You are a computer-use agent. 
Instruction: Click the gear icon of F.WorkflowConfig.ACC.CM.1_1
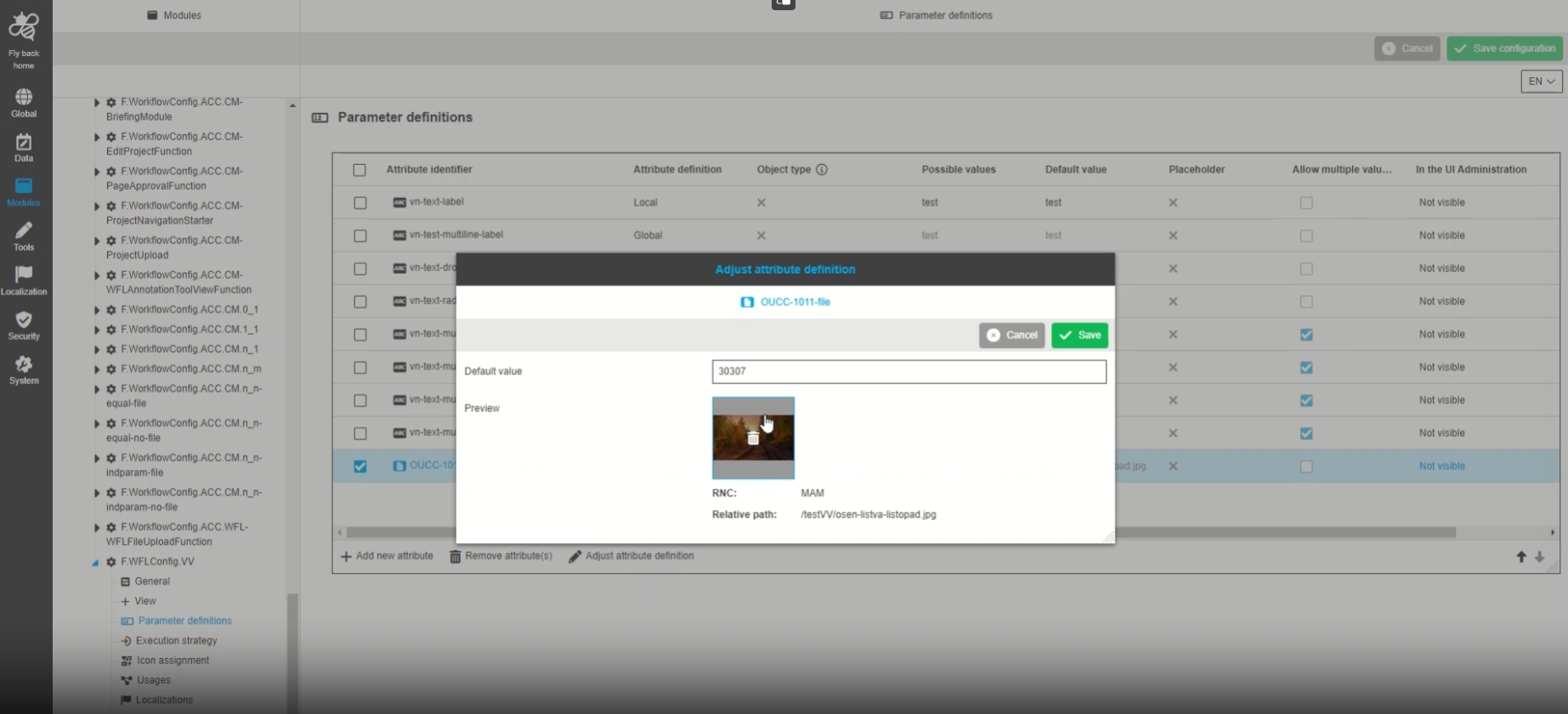[x=111, y=330]
